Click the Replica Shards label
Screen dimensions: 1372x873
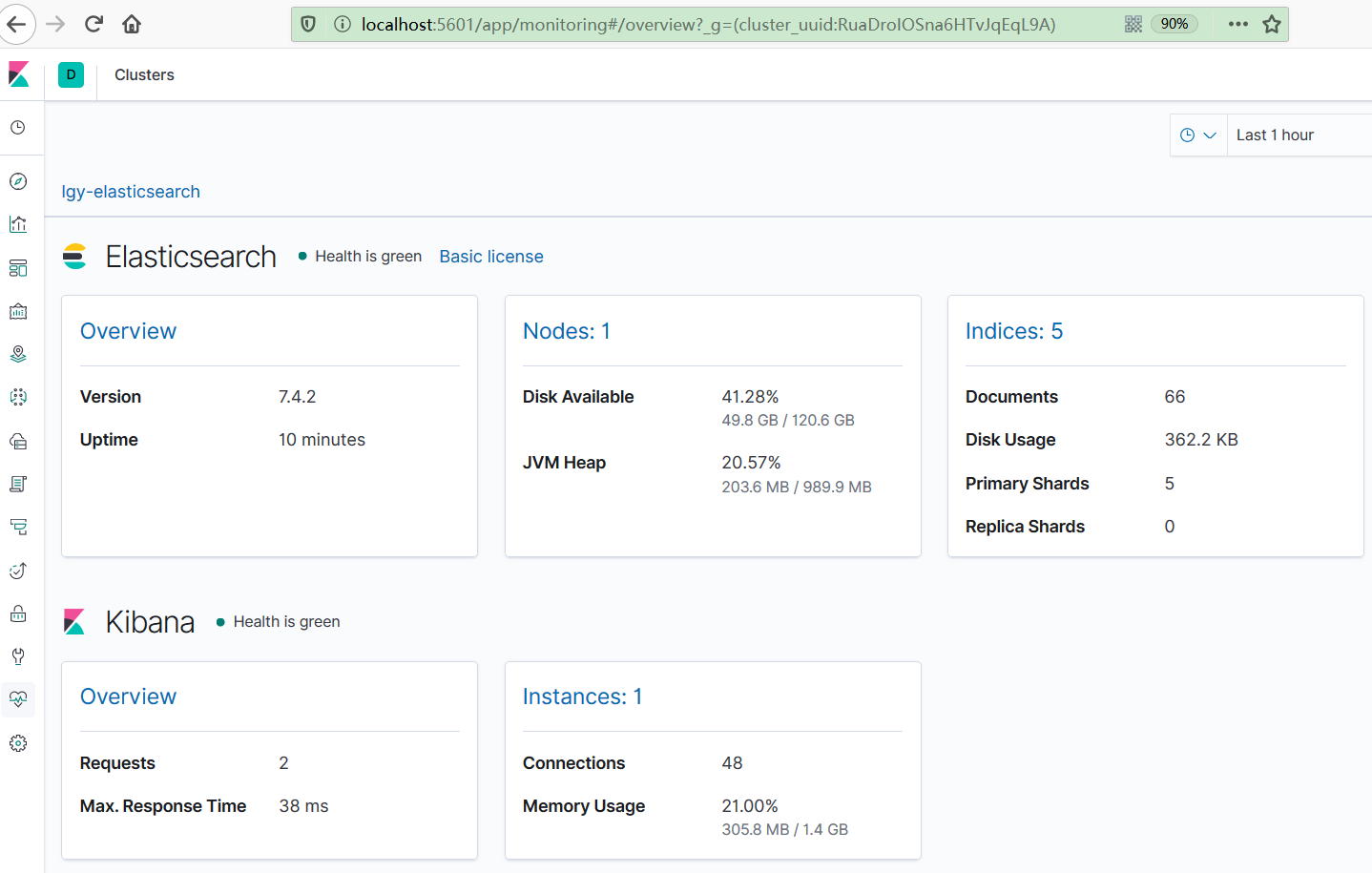tap(1025, 527)
